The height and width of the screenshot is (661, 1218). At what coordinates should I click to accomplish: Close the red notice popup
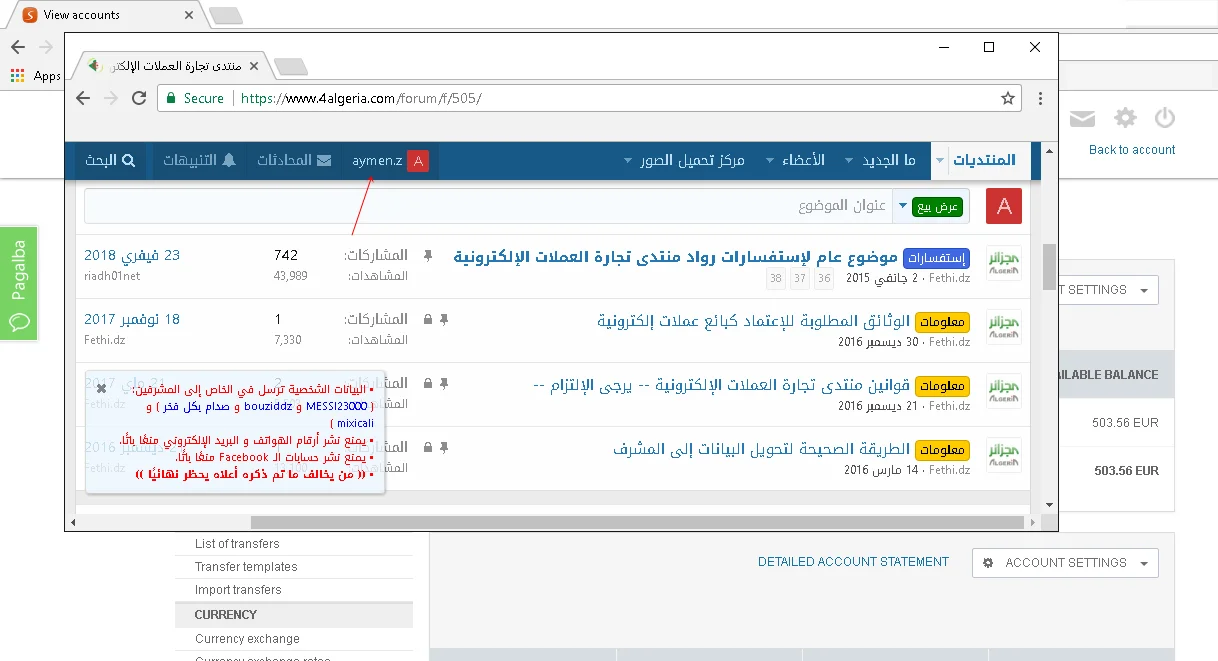tap(101, 388)
